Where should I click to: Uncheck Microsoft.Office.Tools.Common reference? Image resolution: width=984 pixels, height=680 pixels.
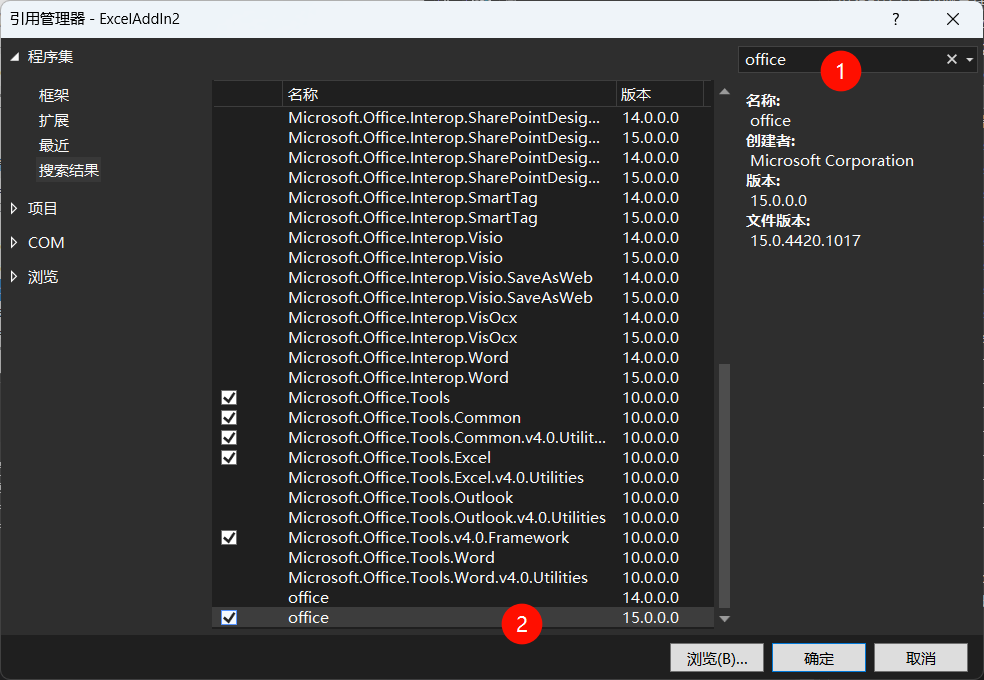click(x=229, y=418)
